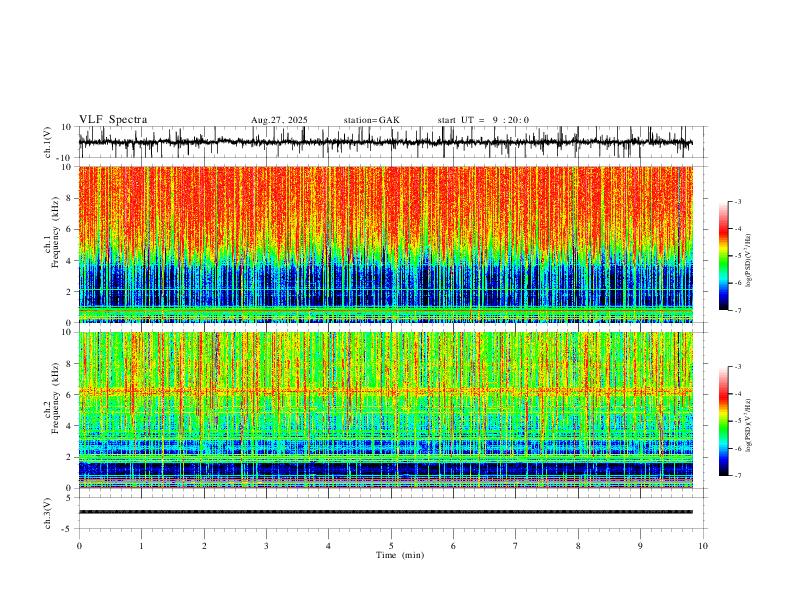Click the ch.1 colorbar "-3" tick label
The height and width of the screenshot is (612, 792).
click(737, 201)
